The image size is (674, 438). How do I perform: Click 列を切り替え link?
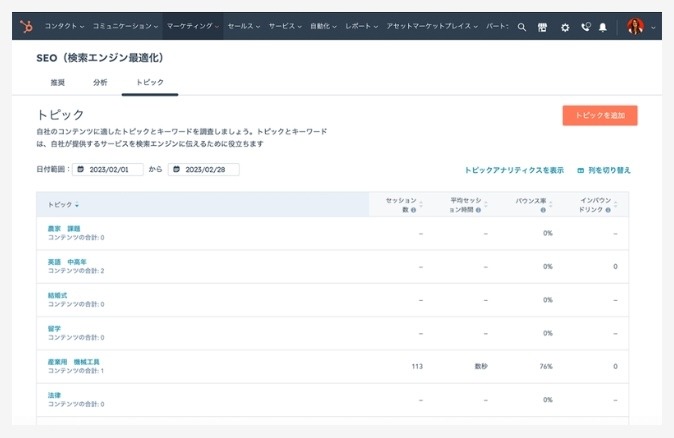604,170
